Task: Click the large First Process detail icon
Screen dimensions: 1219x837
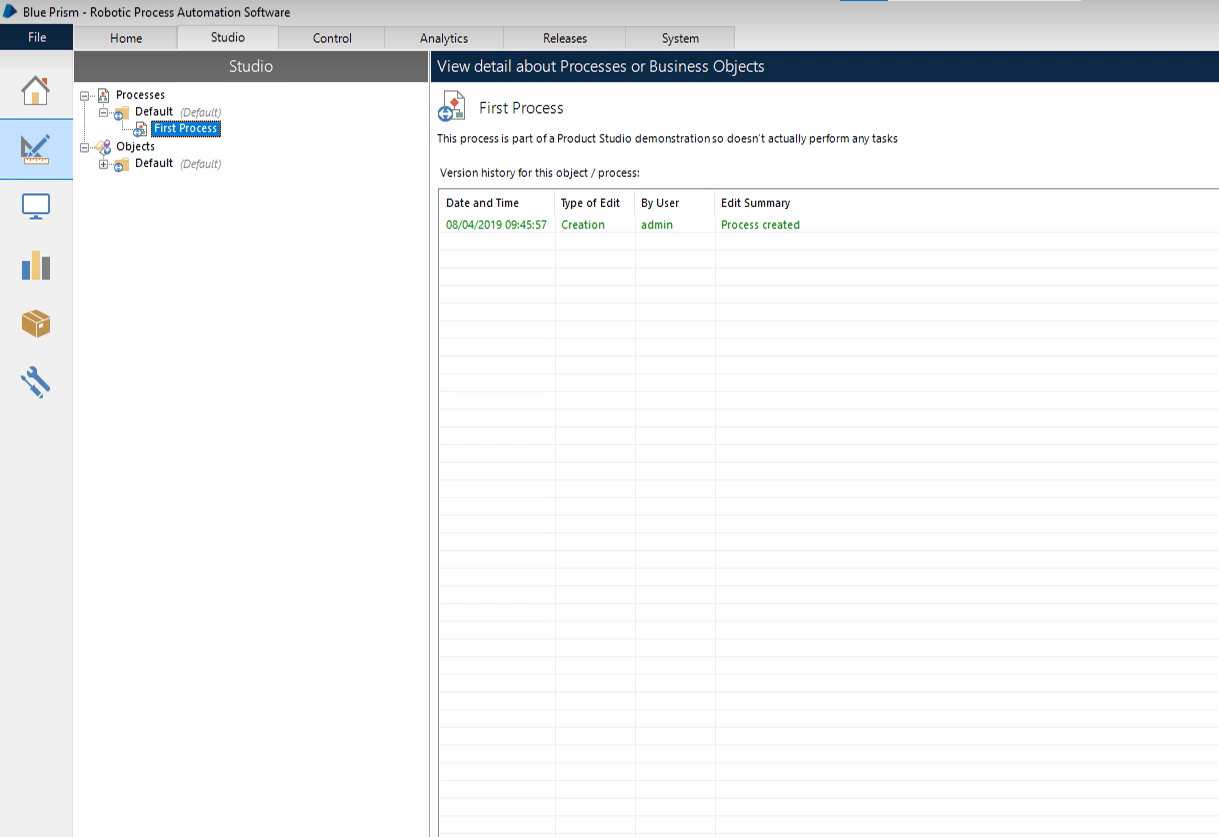Action: (452, 106)
